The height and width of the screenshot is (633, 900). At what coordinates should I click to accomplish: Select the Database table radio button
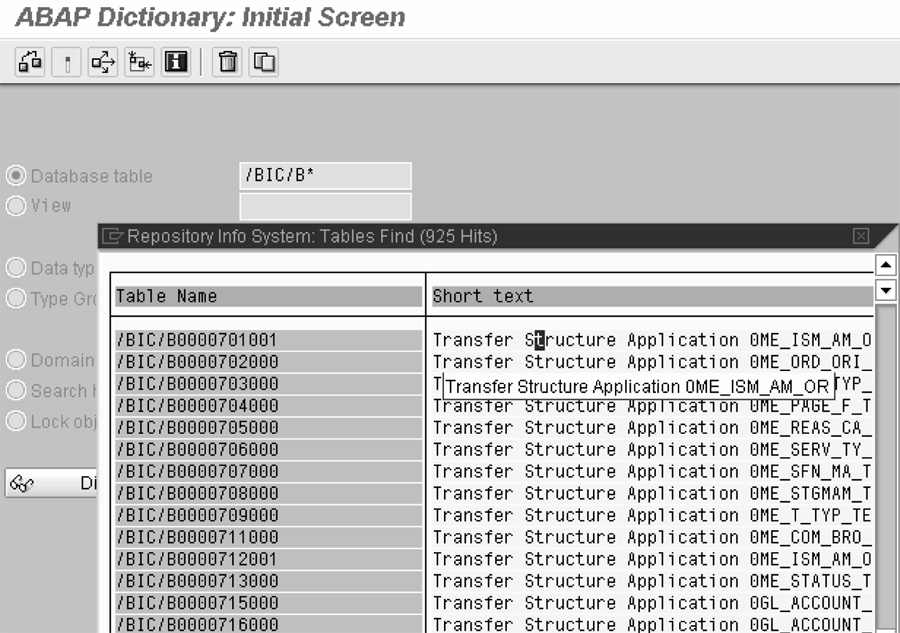click(16, 176)
